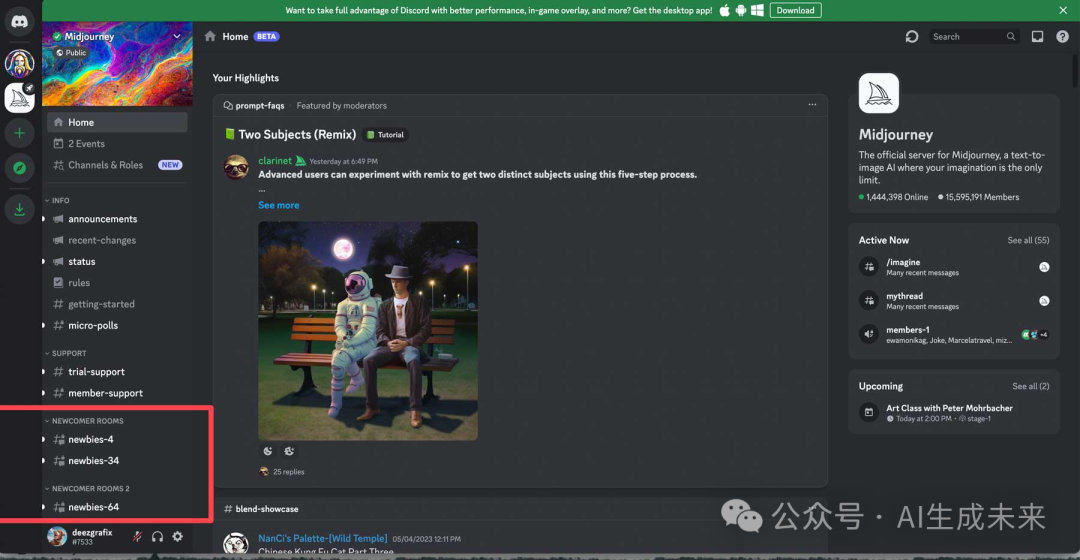1080x560 pixels.
Task: Collapse the NEWCOMER ROOMS 2 category
Action: [87, 488]
